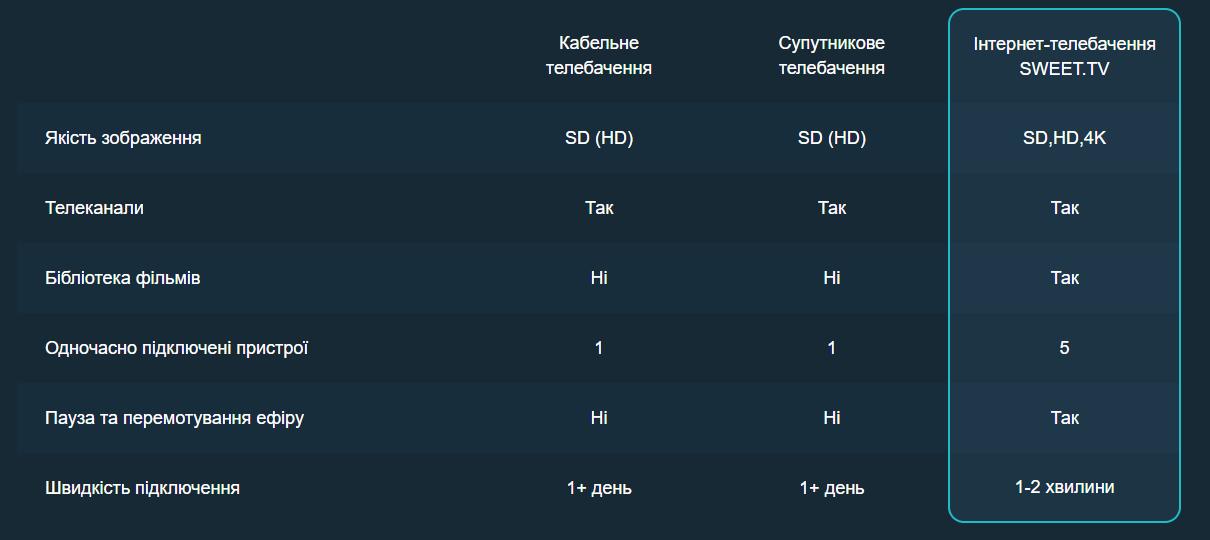Select 1+ день in the satellite column
Image resolution: width=1210 pixels, height=540 pixels.
[x=832, y=488]
